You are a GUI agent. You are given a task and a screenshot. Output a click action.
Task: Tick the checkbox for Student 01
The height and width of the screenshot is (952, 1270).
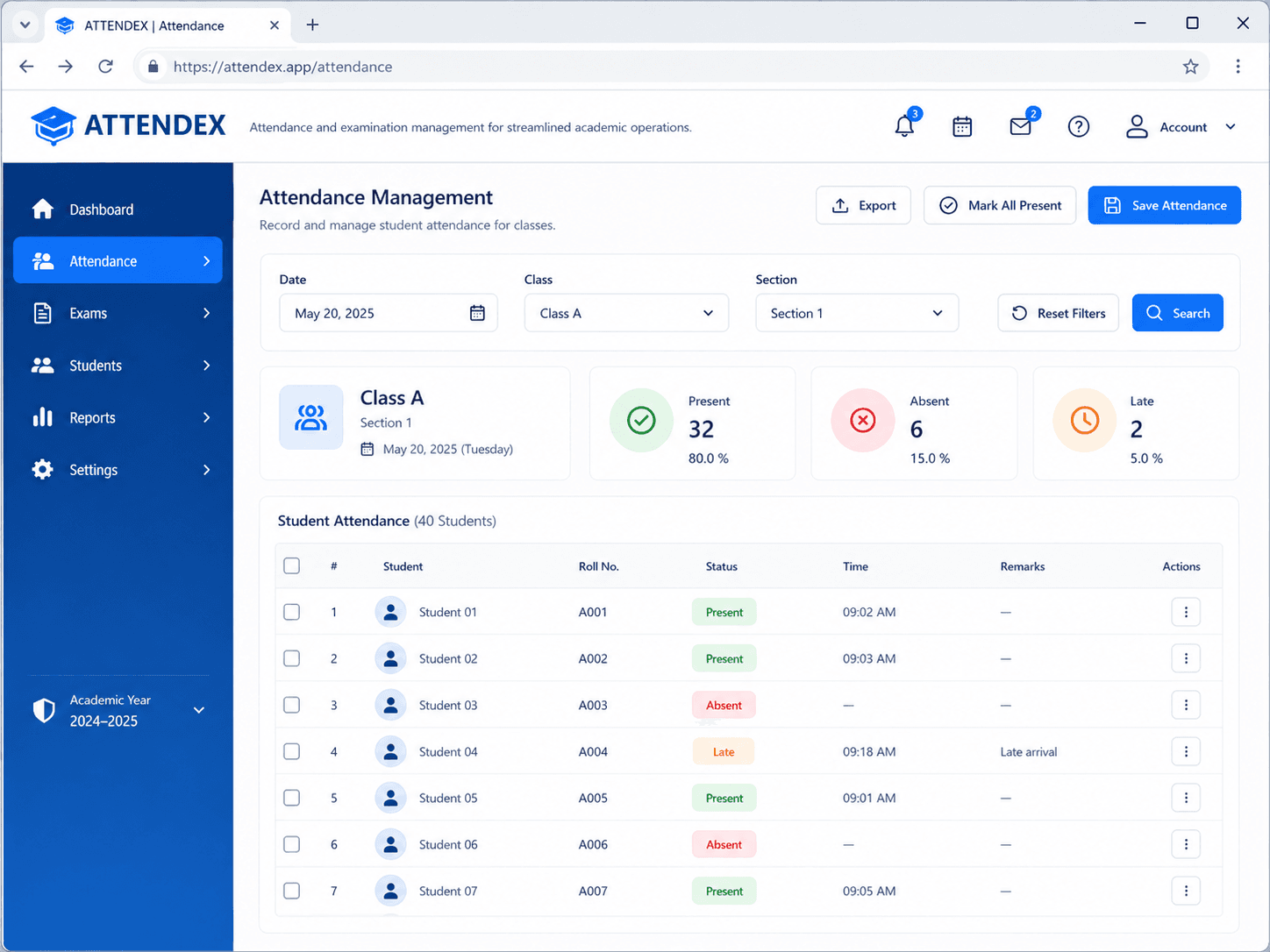tap(292, 612)
